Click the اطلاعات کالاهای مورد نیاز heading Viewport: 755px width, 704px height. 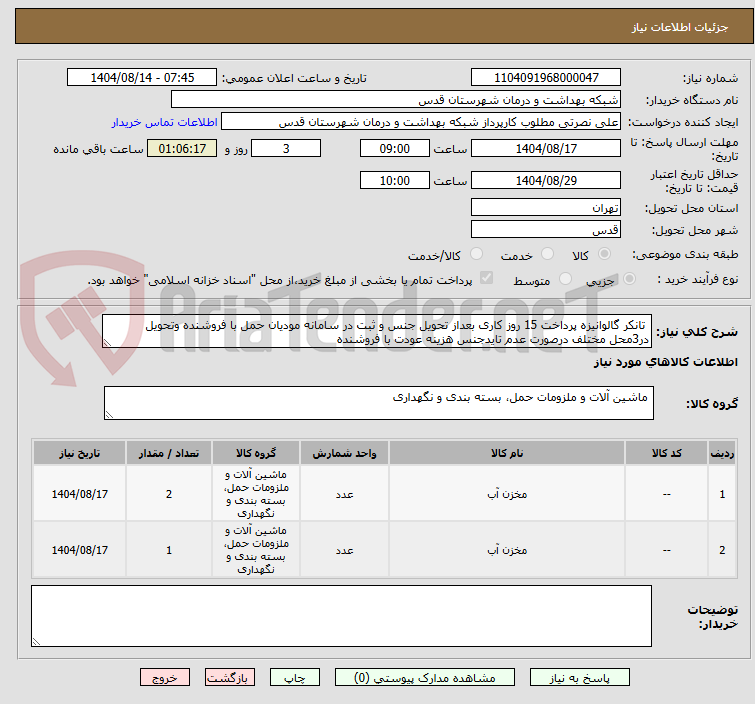point(665,362)
